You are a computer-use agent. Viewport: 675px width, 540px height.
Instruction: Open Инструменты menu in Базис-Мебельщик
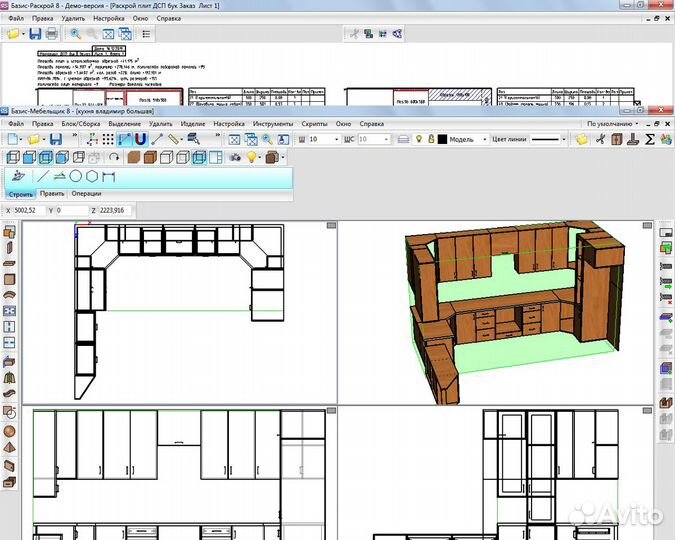tap(273, 123)
